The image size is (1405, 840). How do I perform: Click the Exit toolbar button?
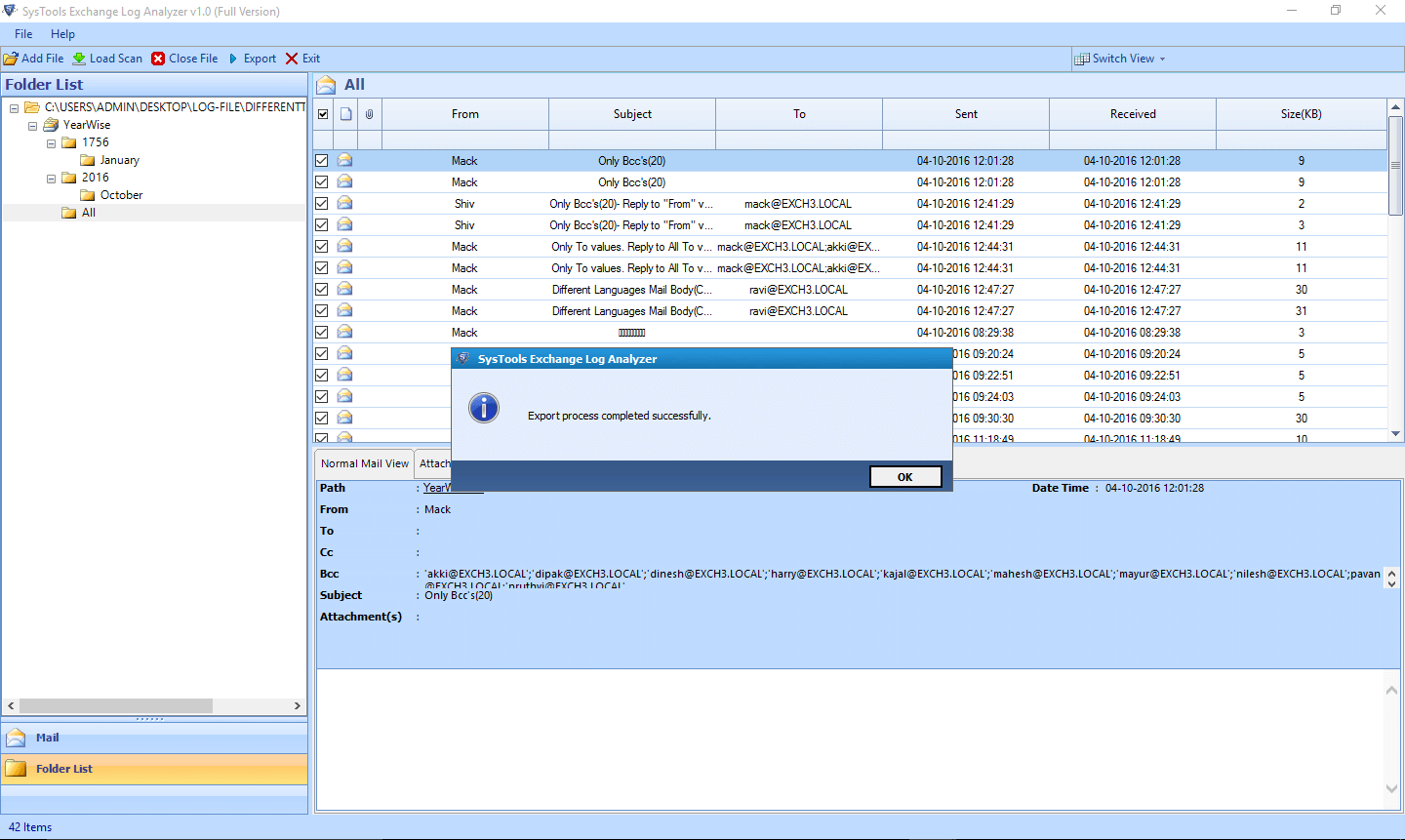[302, 59]
